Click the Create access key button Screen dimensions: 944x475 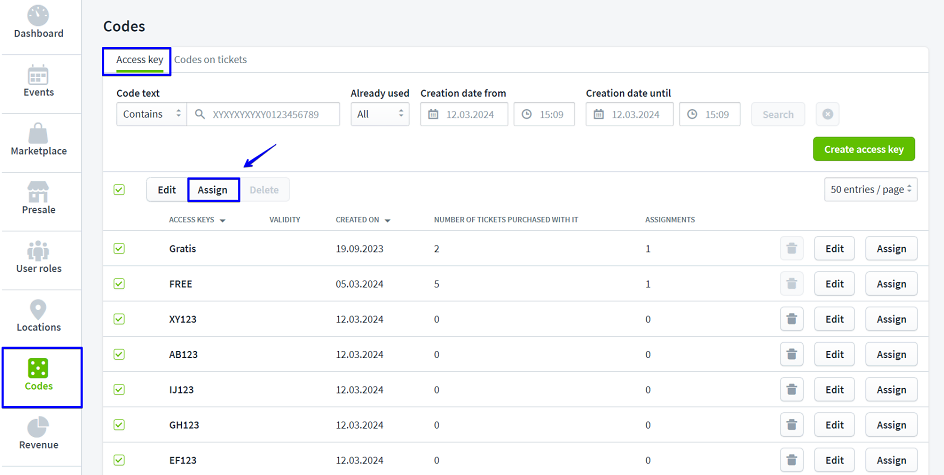[863, 150]
